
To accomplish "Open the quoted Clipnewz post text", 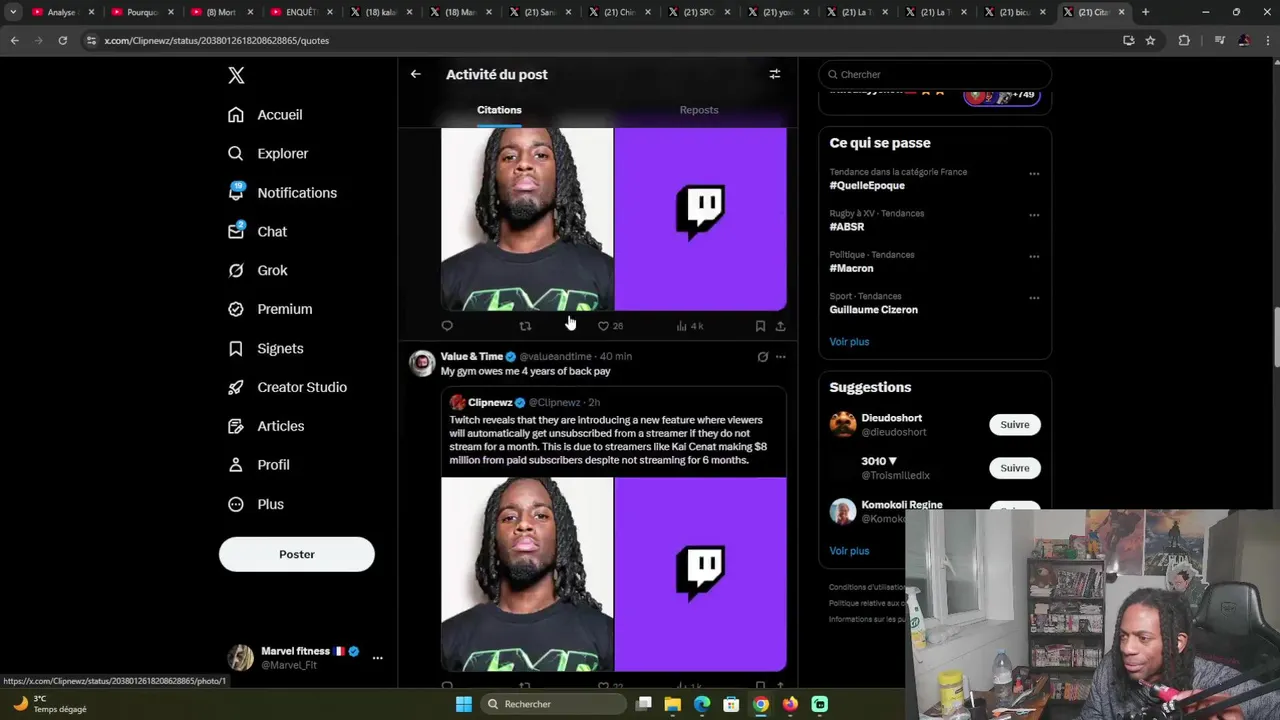I will (x=608, y=440).
